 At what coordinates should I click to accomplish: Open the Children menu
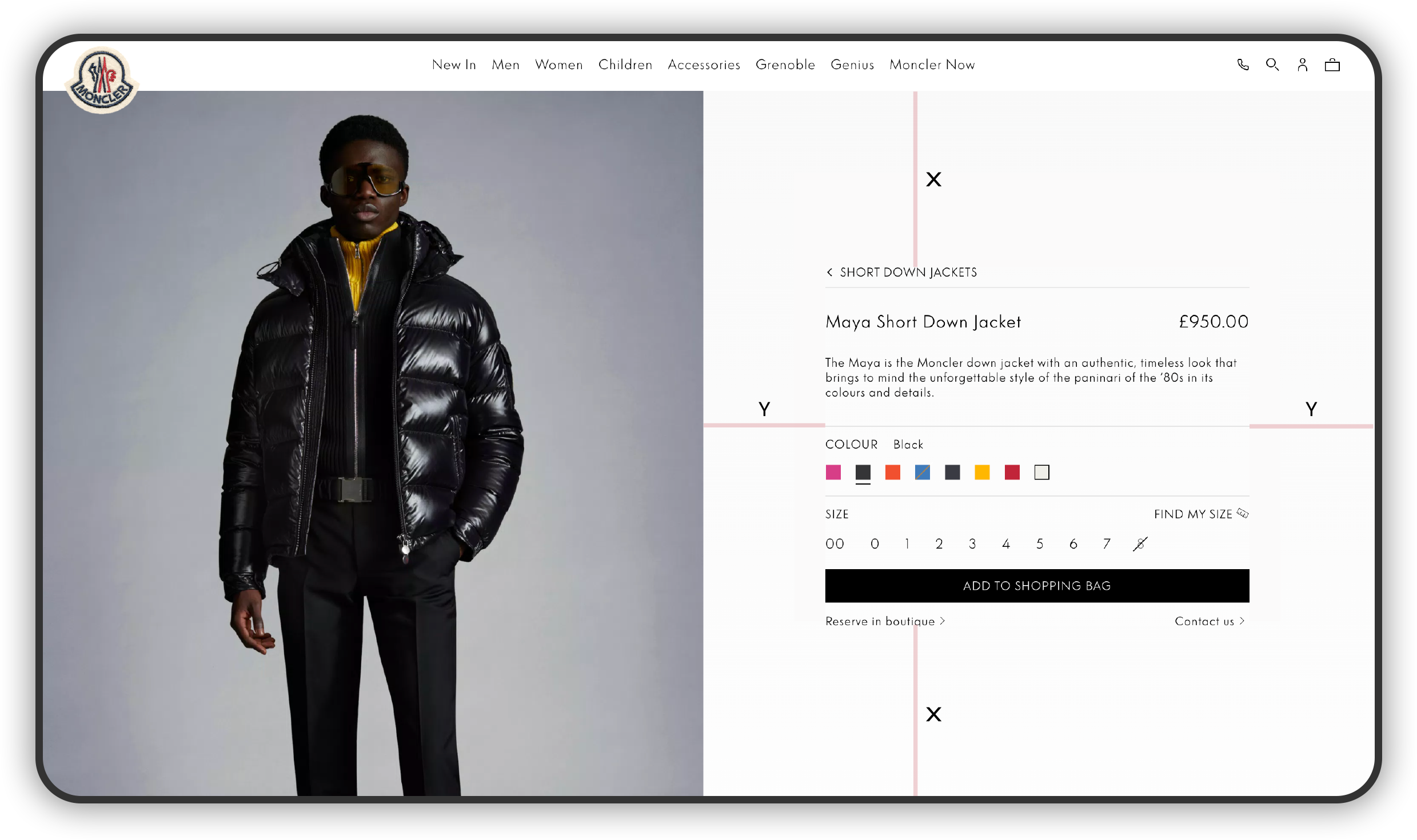coord(625,65)
